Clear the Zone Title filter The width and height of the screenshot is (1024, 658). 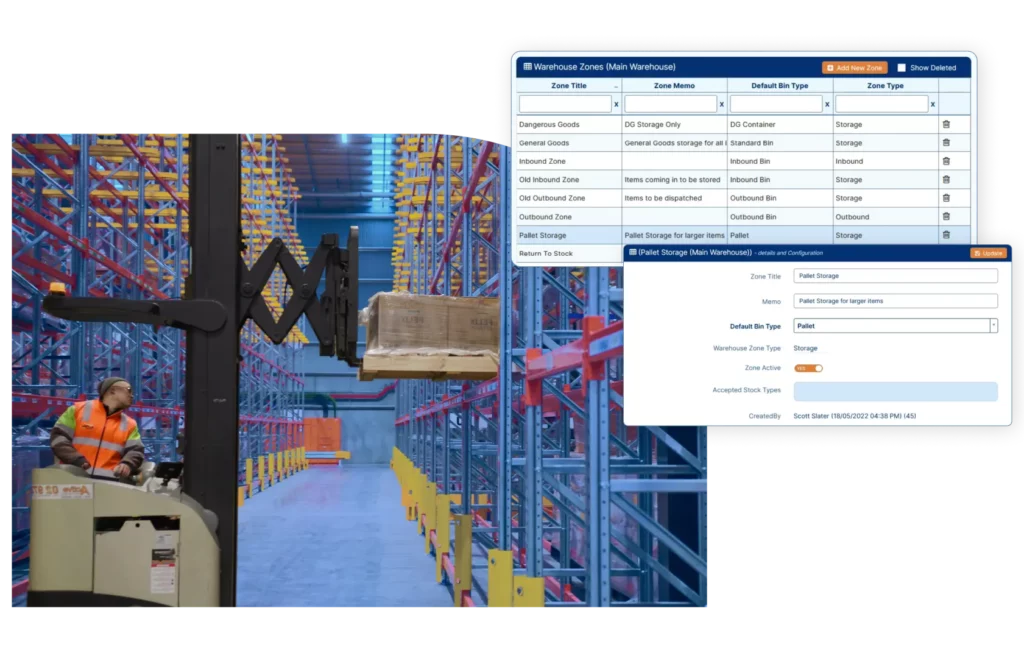pos(614,103)
